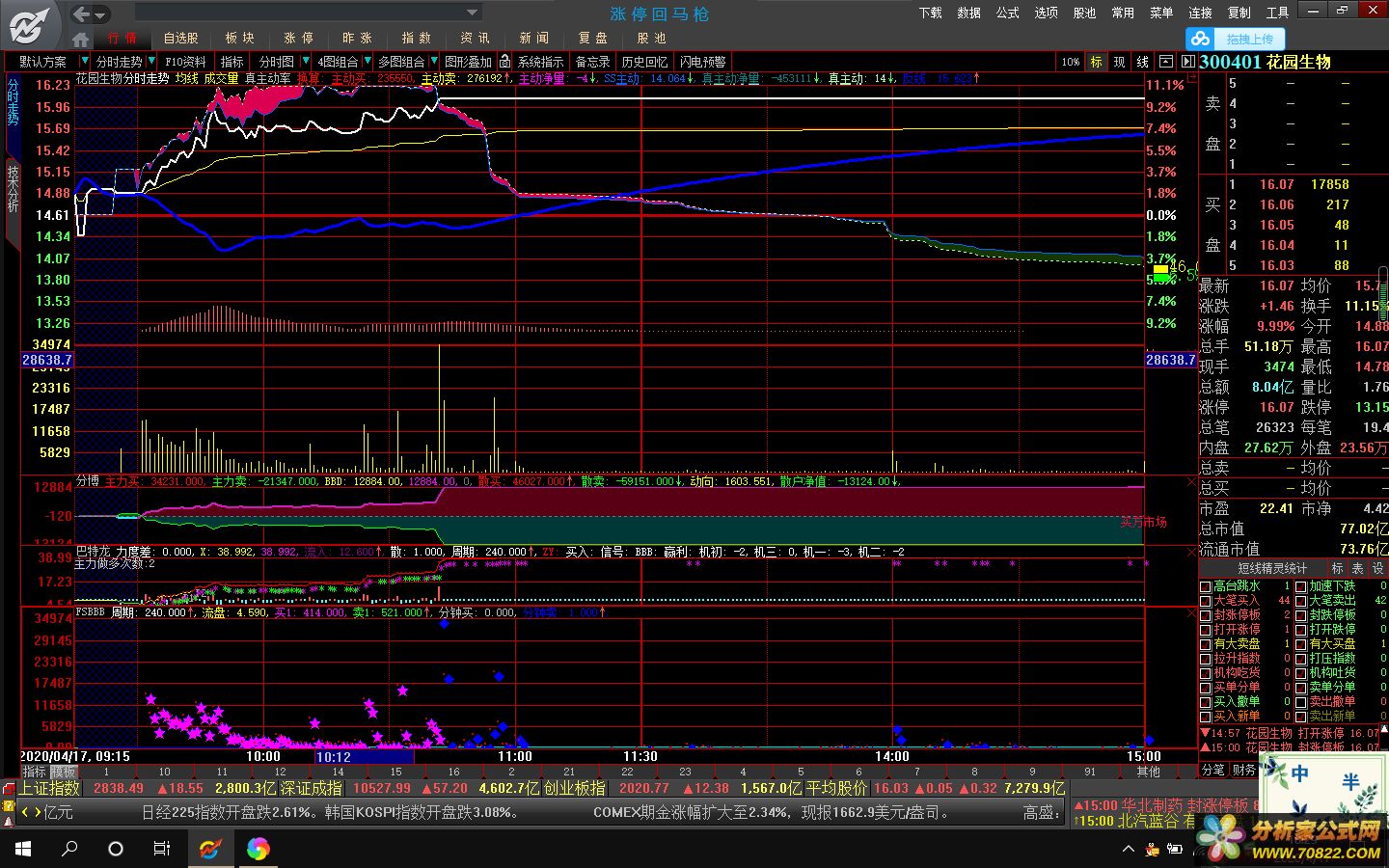The width and height of the screenshot is (1389, 868).
Task: Open Task View icon on taskbar
Action: [162, 849]
